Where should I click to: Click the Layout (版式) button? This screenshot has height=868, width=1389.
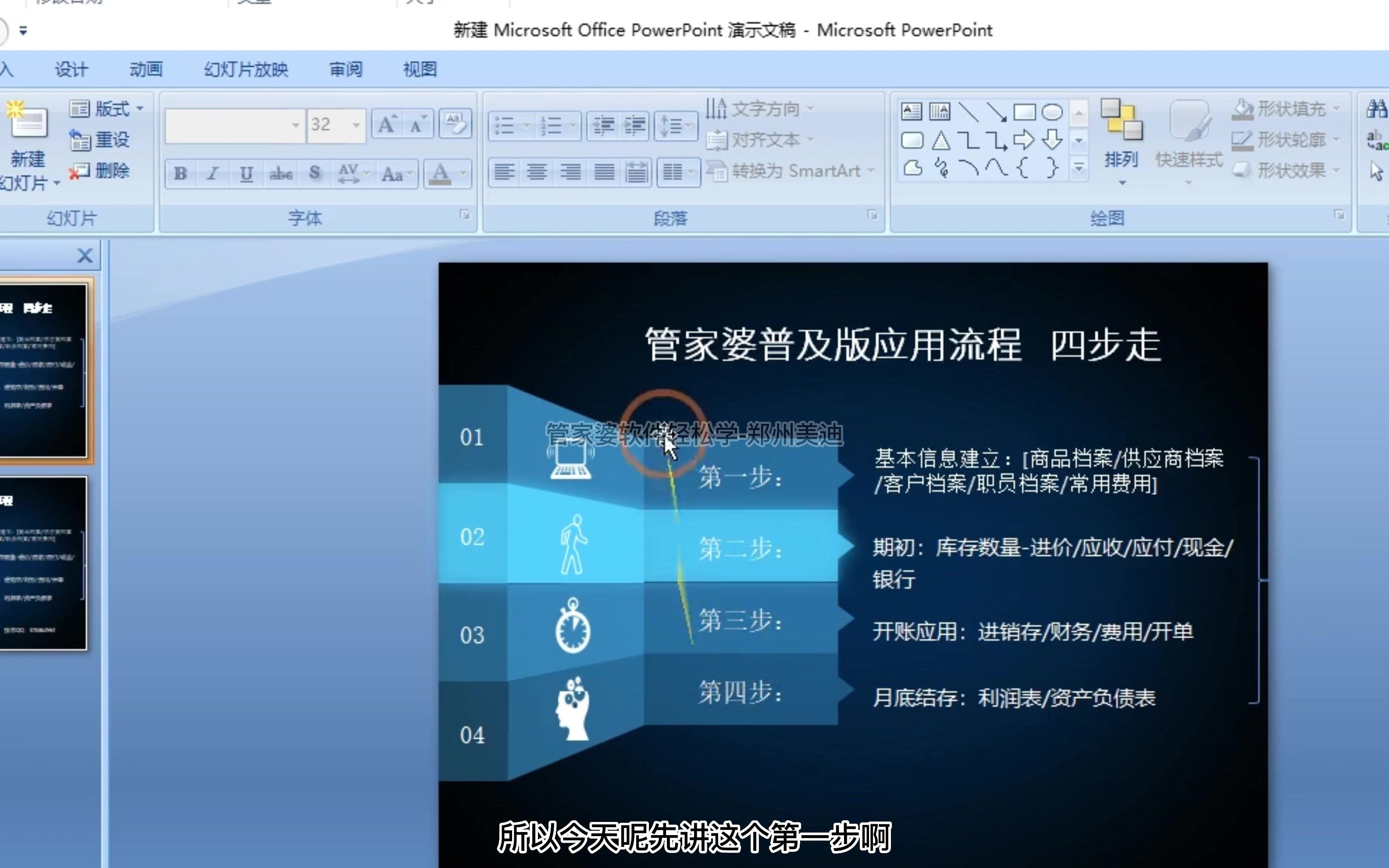pyautogui.click(x=106, y=109)
